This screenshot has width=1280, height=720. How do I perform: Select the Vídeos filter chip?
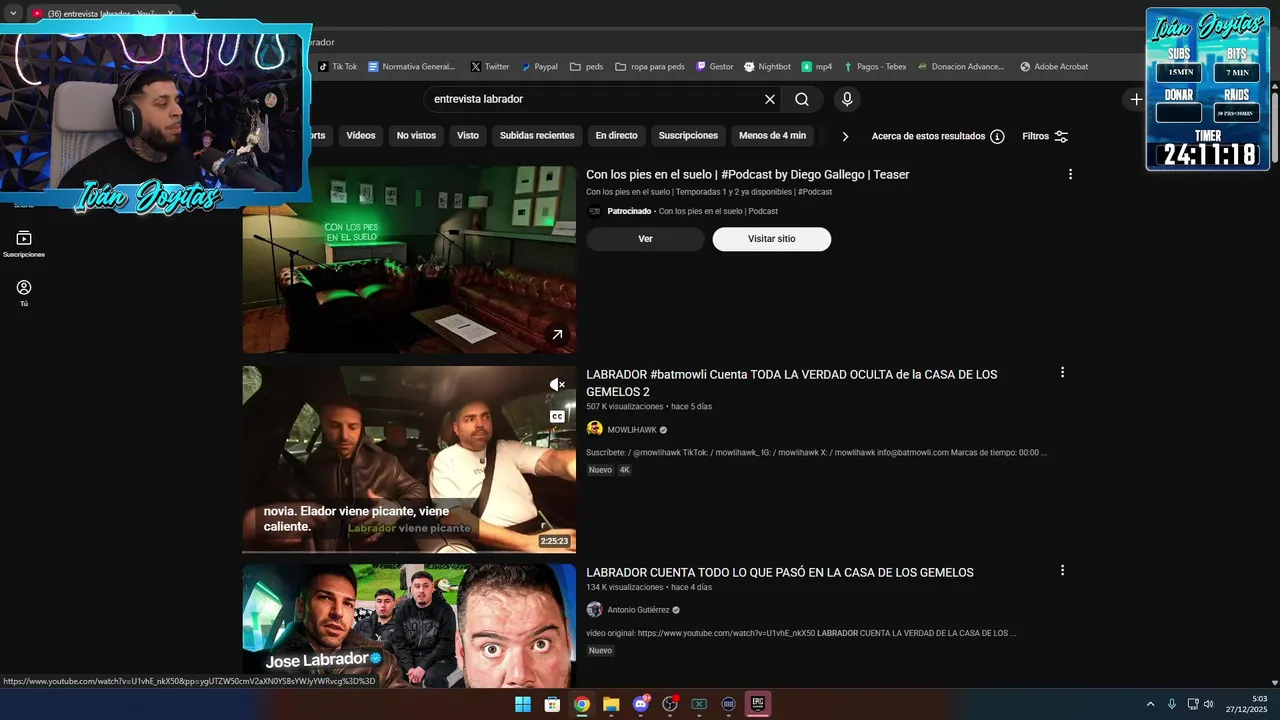coord(361,136)
